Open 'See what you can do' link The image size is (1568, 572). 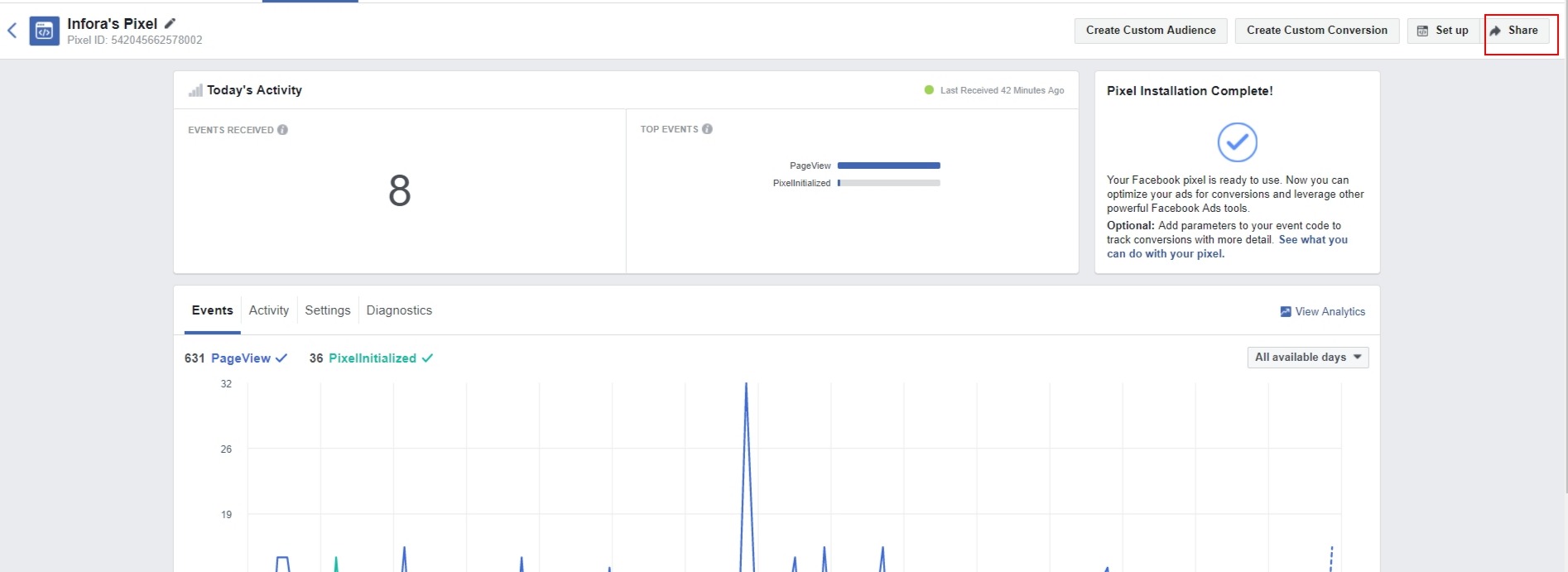(1312, 240)
